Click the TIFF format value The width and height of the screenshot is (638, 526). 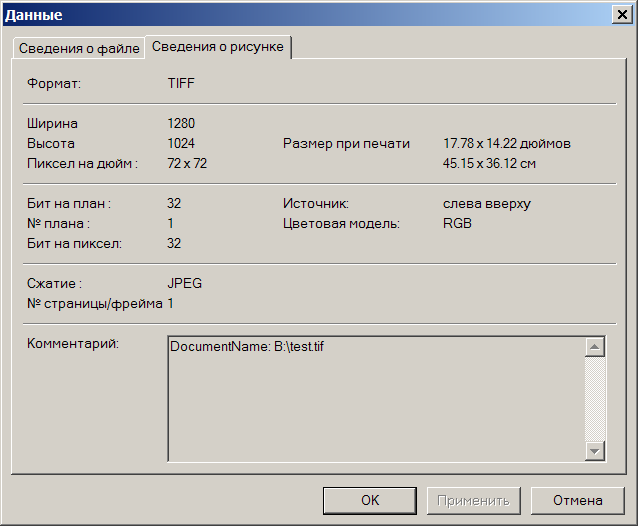click(x=181, y=84)
